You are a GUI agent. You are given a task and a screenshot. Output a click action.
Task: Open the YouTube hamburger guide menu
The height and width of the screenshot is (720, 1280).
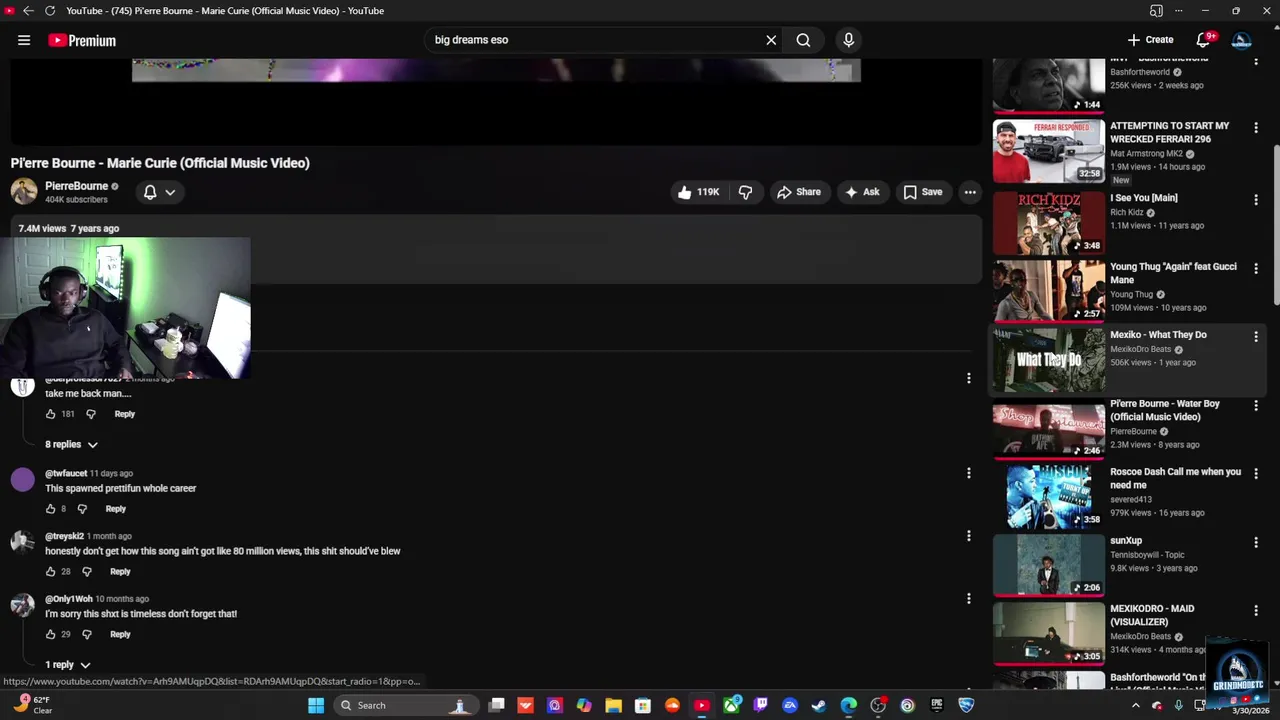(x=24, y=40)
